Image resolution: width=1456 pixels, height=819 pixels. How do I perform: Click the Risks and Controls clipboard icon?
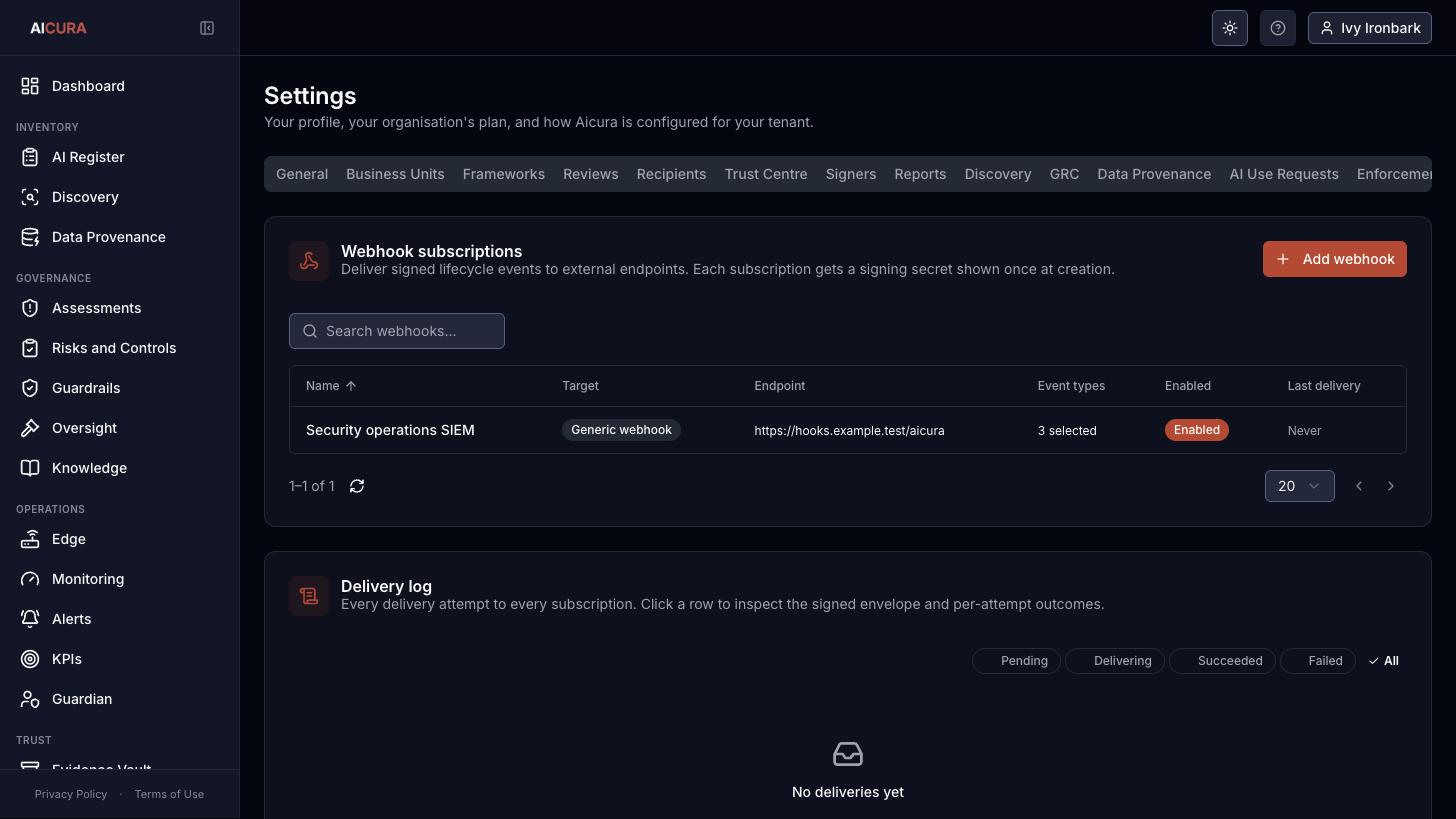30,348
